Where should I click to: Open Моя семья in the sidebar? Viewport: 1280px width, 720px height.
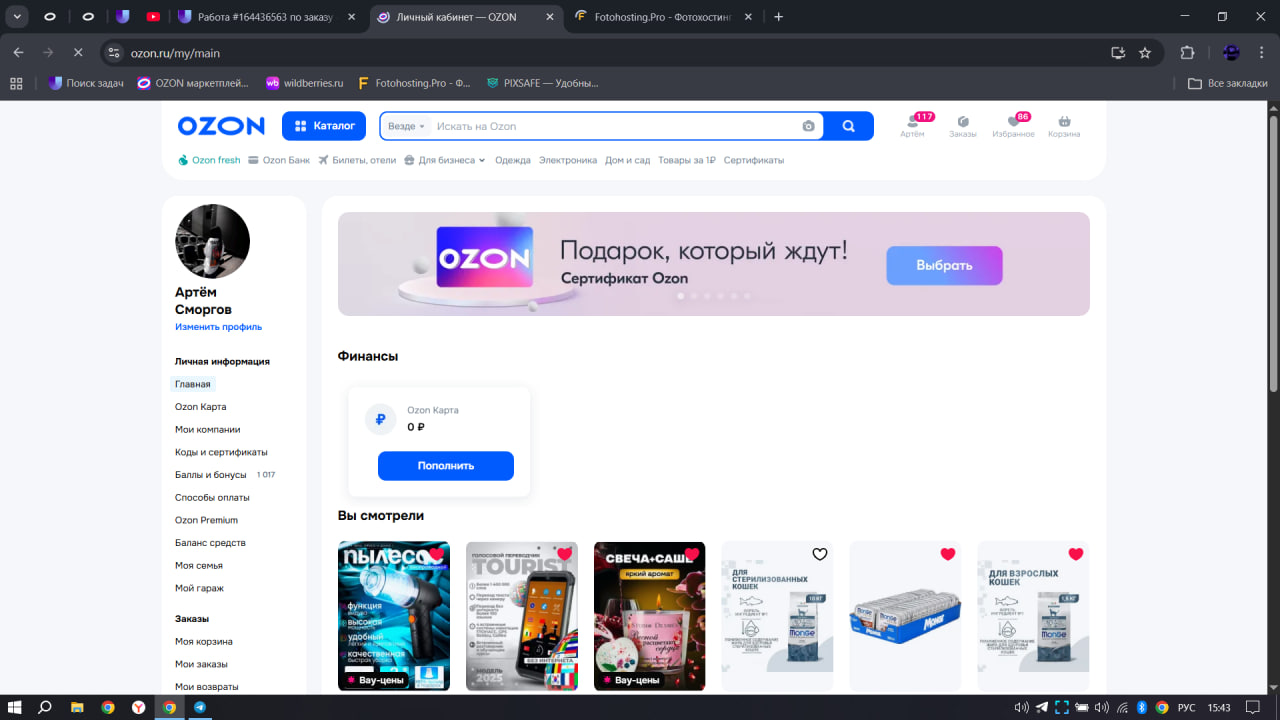click(198, 566)
